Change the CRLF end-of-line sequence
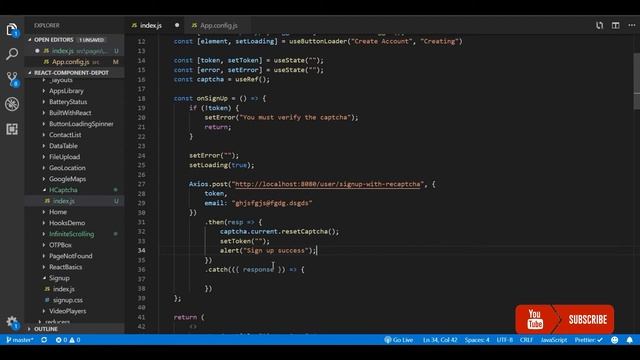This screenshot has width=640, height=360. [527, 340]
